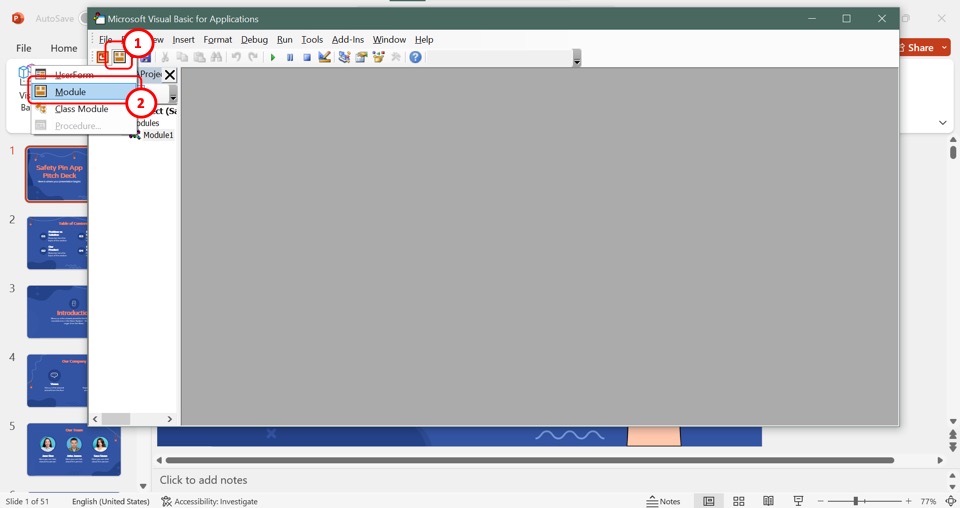Open the Insert menu in VBA editor

click(x=183, y=40)
